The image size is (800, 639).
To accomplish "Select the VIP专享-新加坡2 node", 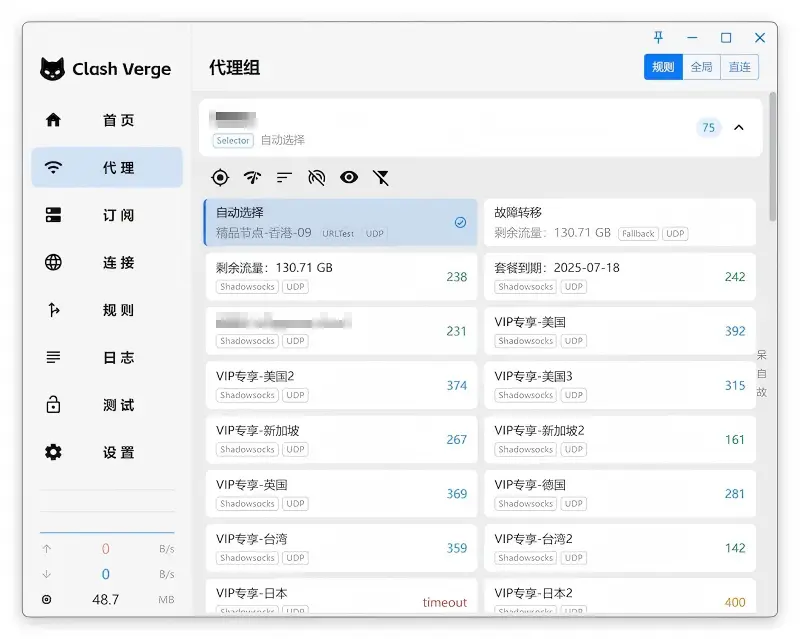I will (x=619, y=439).
